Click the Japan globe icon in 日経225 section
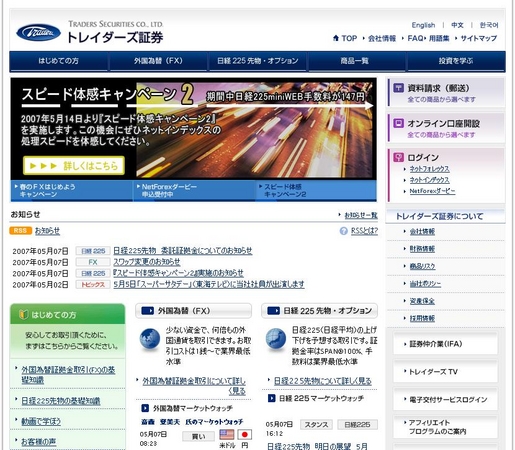This screenshot has height=450, width=515. [x=276, y=339]
